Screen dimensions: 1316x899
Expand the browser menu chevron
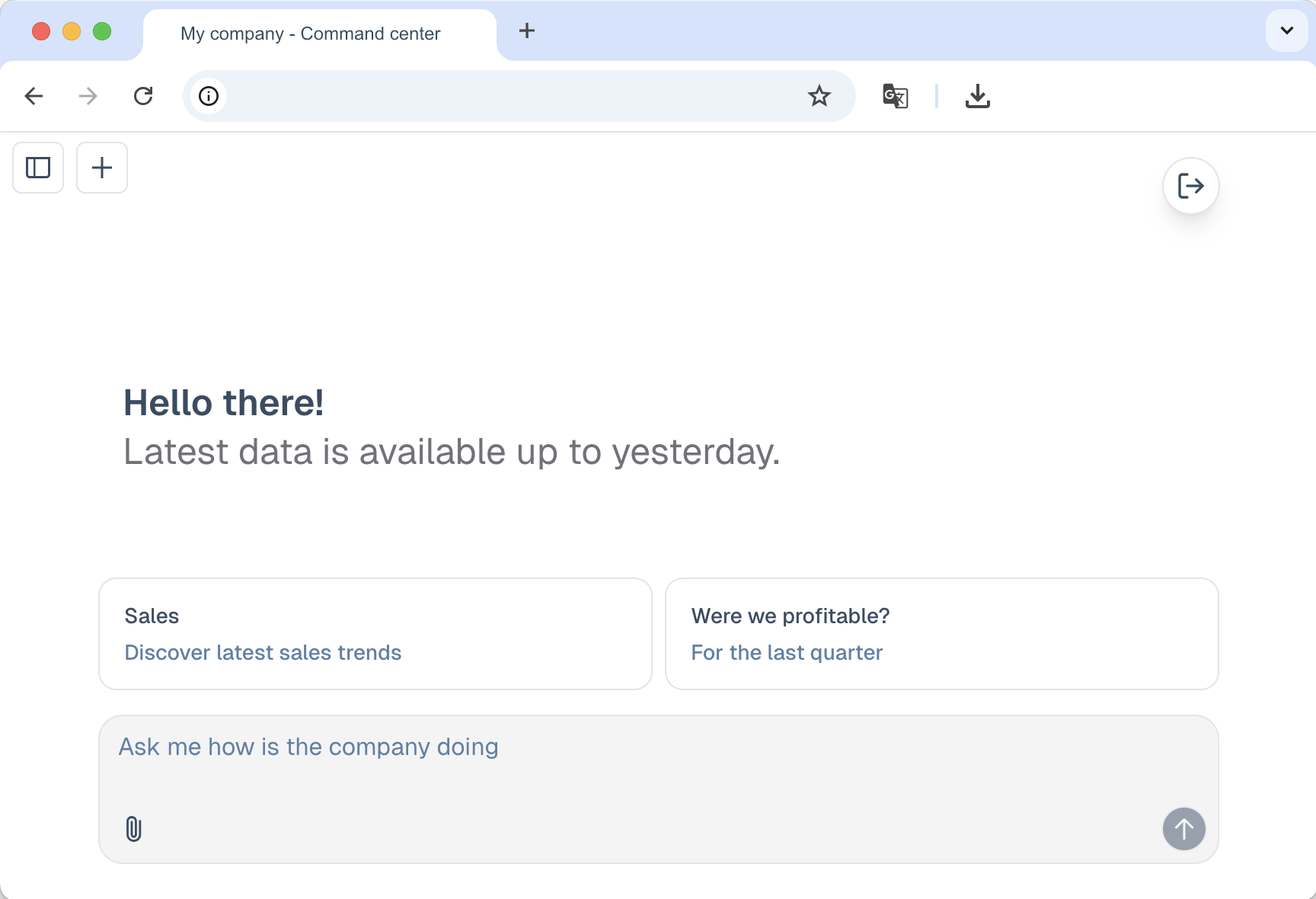tap(1286, 31)
